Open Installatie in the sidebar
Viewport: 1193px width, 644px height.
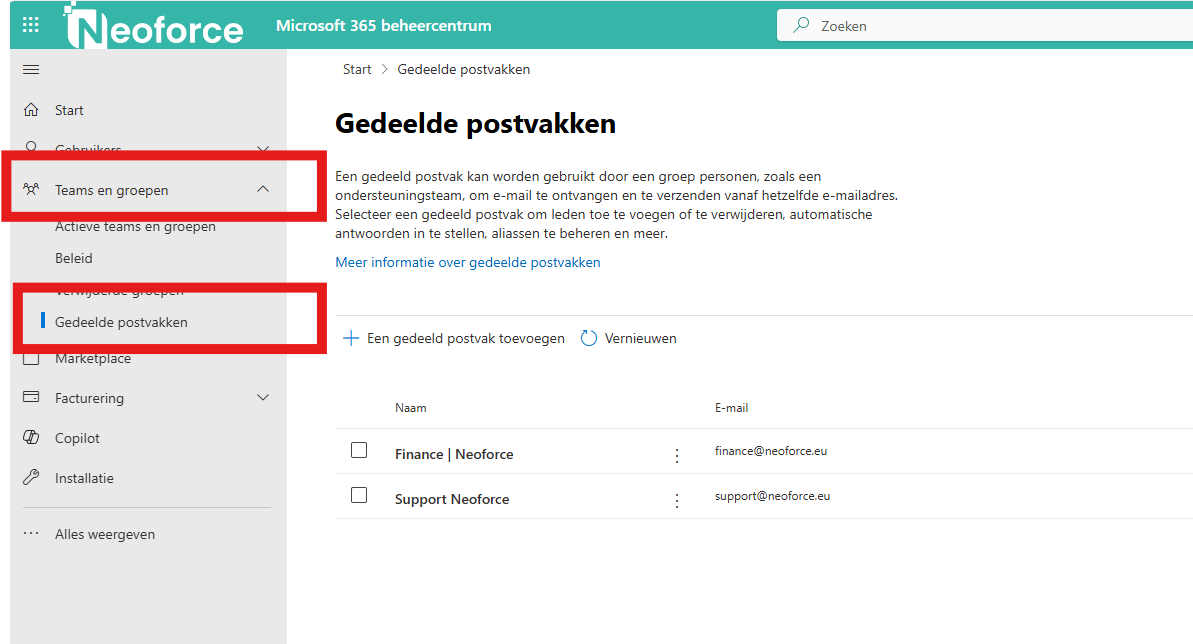[84, 478]
